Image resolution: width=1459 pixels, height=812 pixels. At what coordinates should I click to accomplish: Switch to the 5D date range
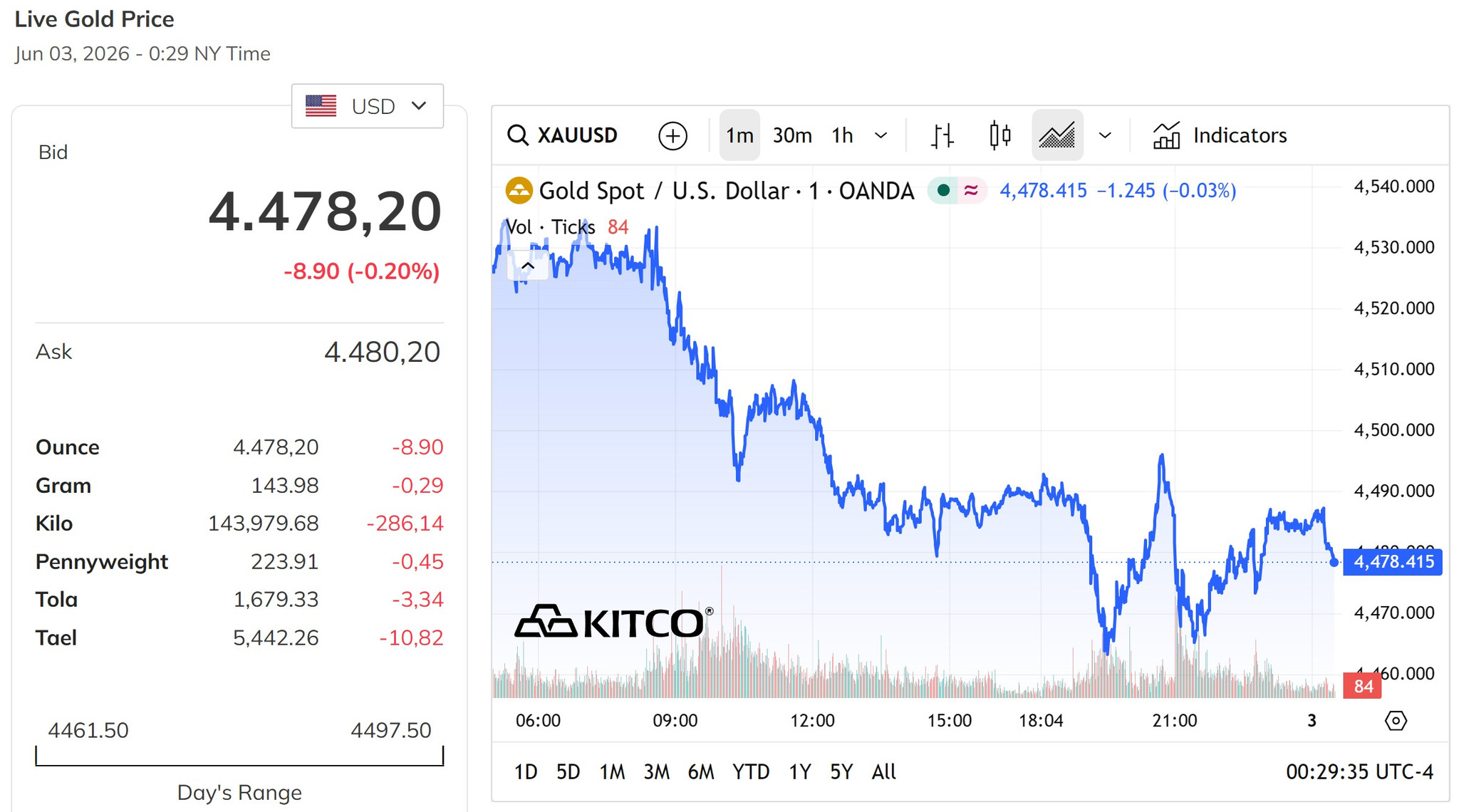click(x=568, y=772)
